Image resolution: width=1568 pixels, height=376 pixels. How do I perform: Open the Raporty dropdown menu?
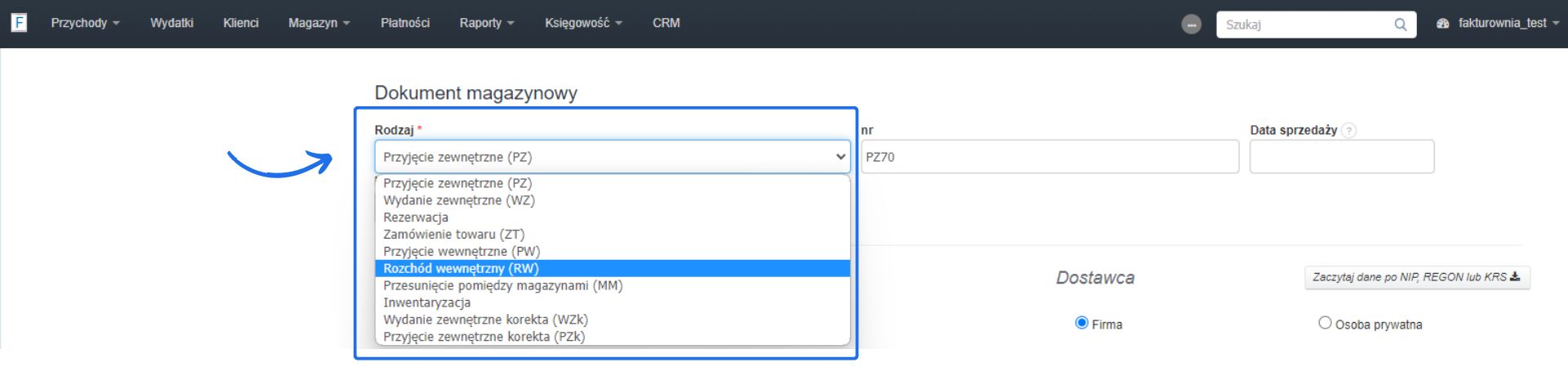487,23
